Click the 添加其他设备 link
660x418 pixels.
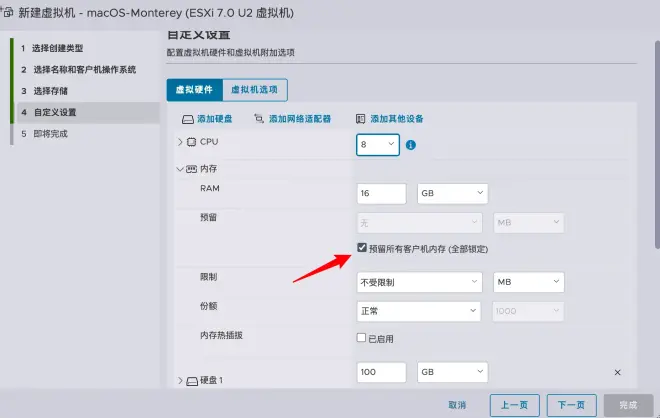pyautogui.click(x=397, y=119)
